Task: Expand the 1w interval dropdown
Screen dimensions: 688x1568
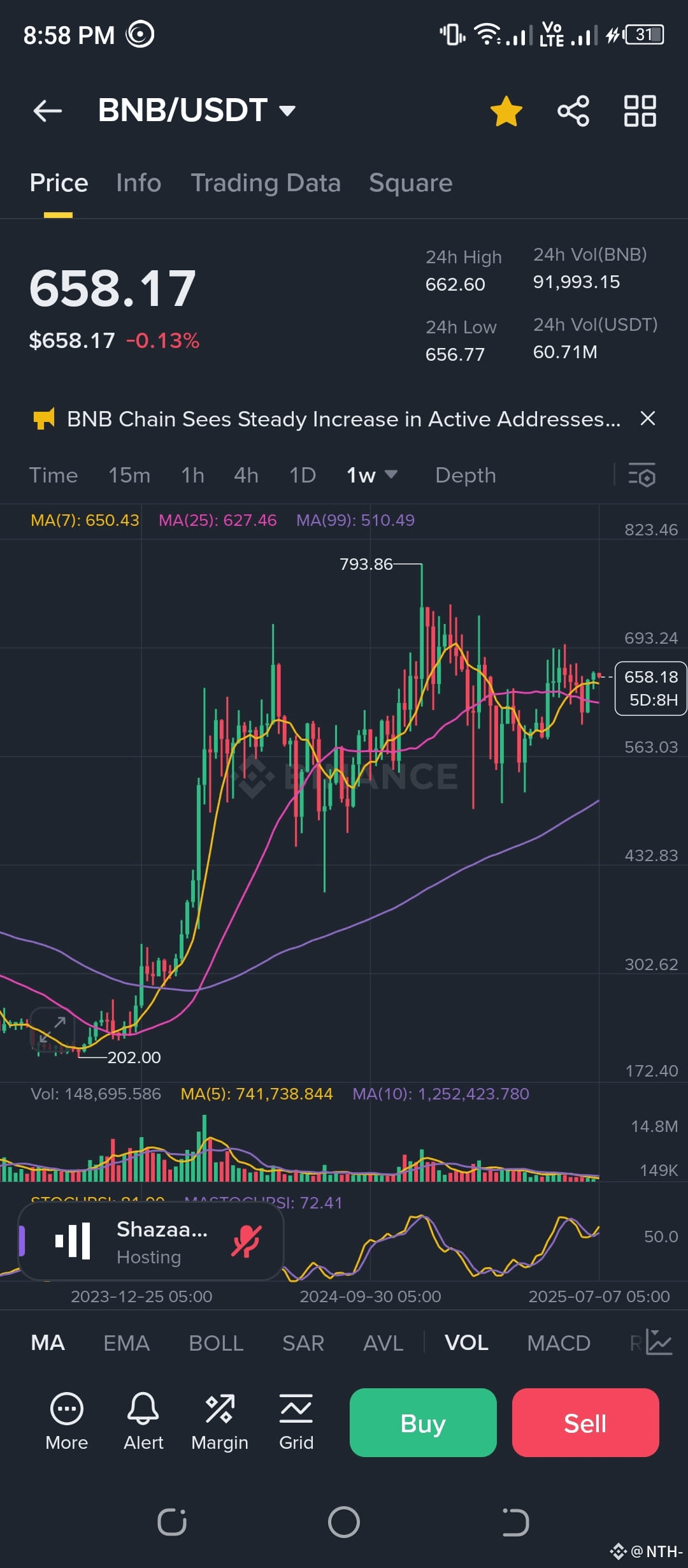Action: coord(372,475)
